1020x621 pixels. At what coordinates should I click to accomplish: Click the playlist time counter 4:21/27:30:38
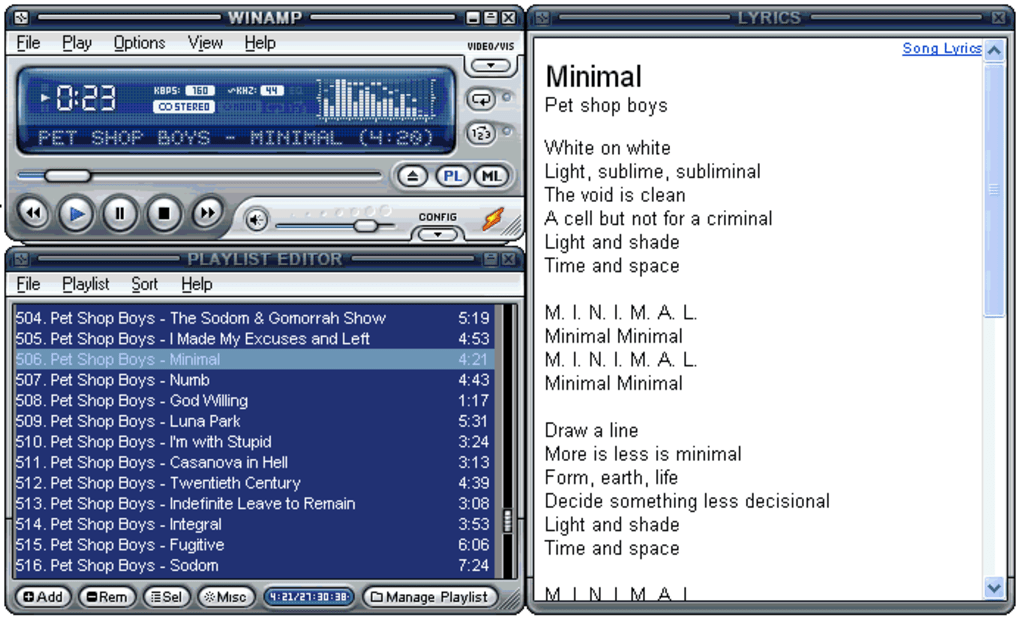[x=310, y=597]
